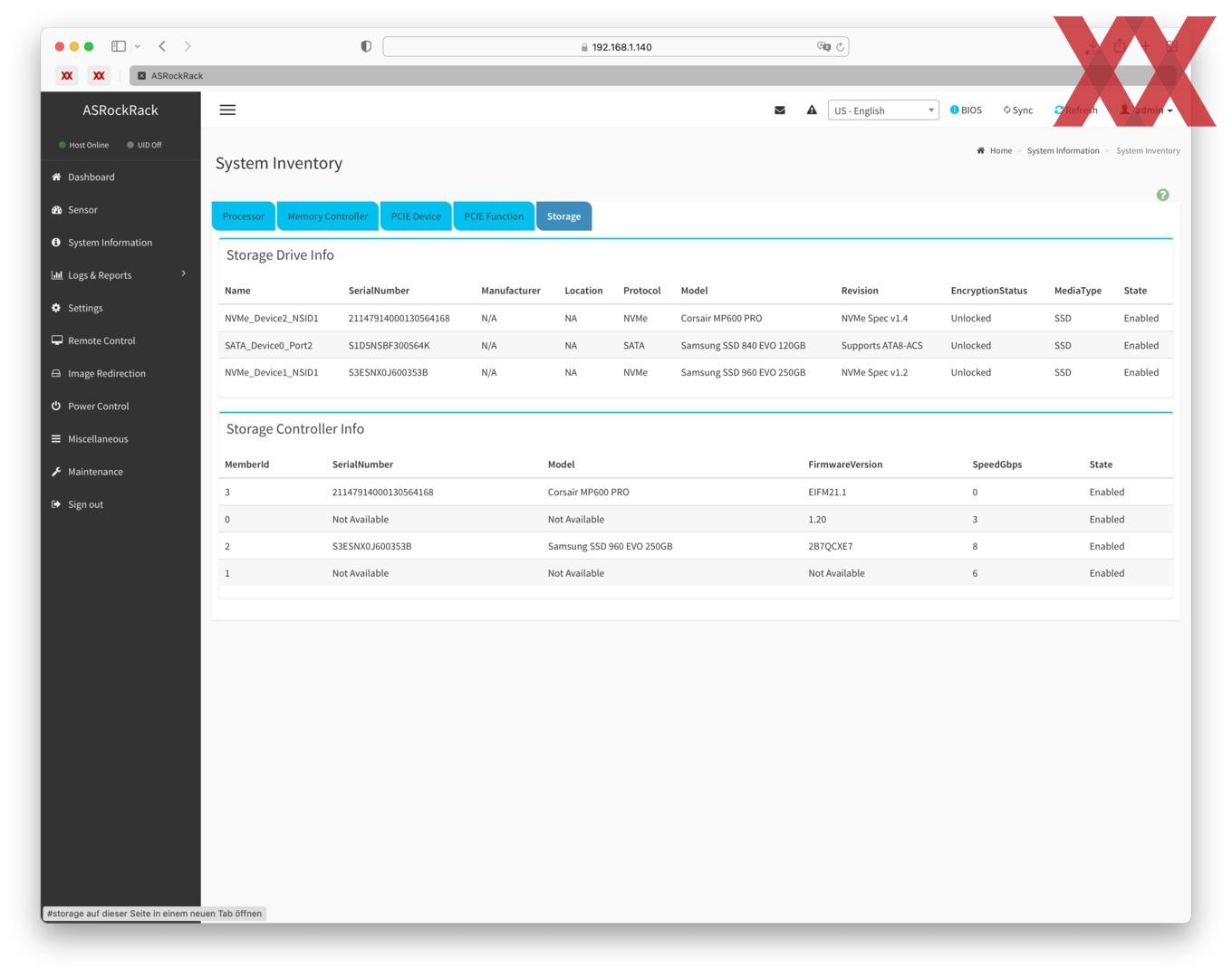The width and height of the screenshot is (1232, 977).
Task: Click the translate icon in address bar
Action: coord(823,46)
